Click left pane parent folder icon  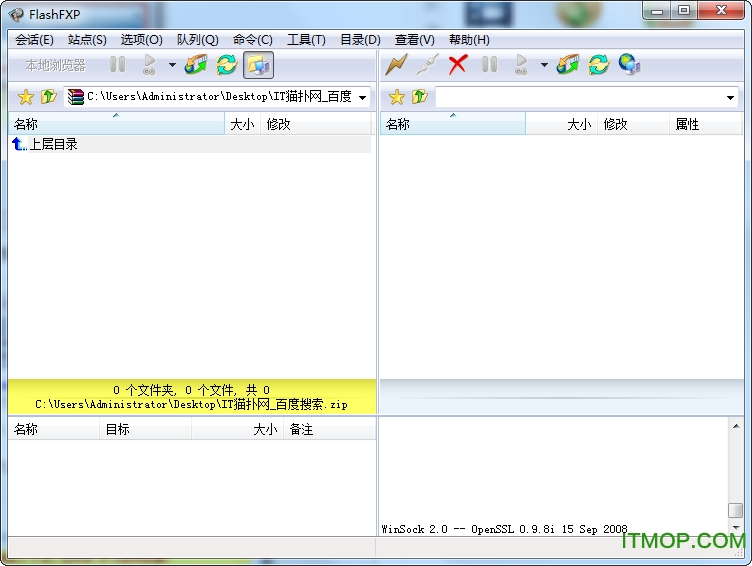[48, 97]
